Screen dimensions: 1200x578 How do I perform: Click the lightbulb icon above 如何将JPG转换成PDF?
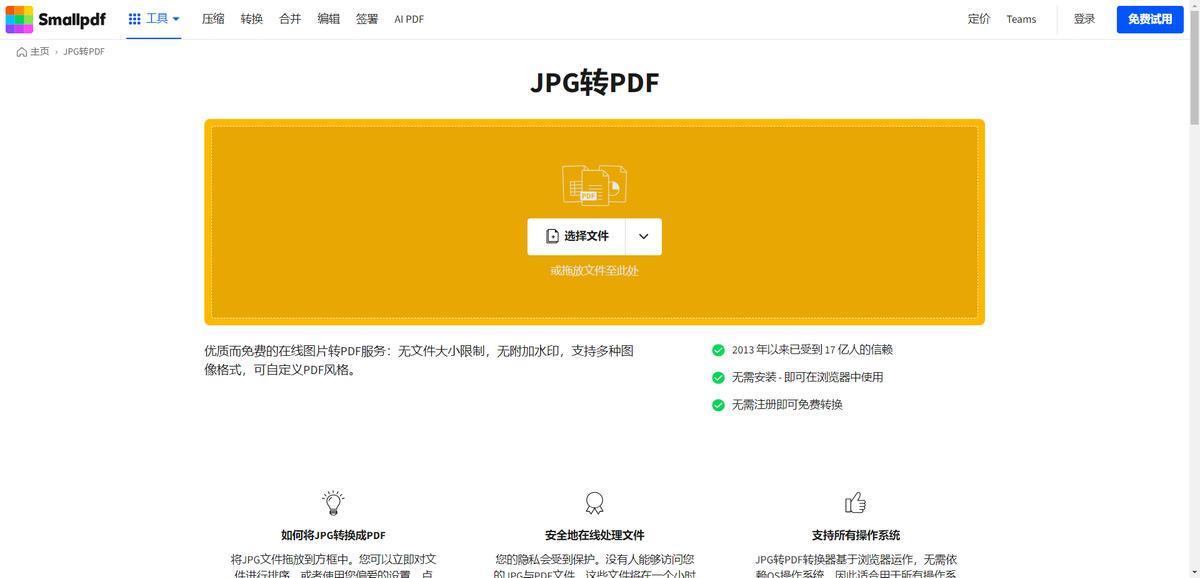point(333,502)
